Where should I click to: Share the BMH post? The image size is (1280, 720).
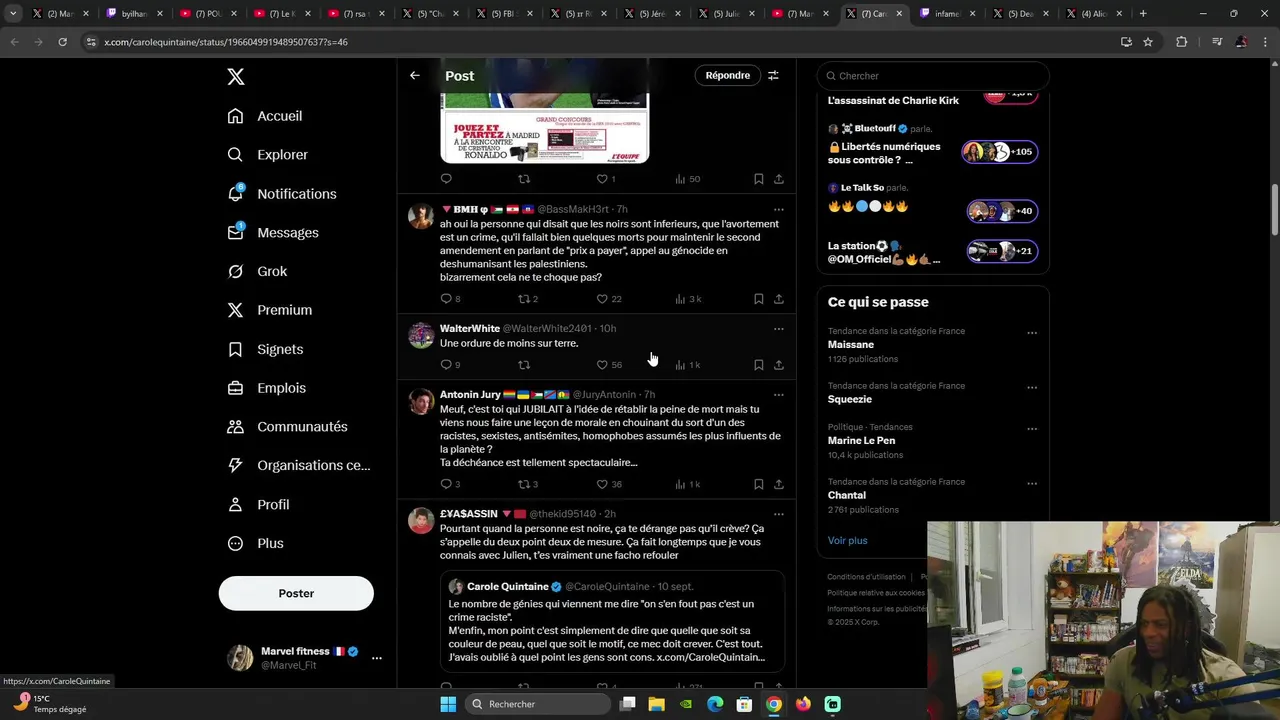point(779,299)
